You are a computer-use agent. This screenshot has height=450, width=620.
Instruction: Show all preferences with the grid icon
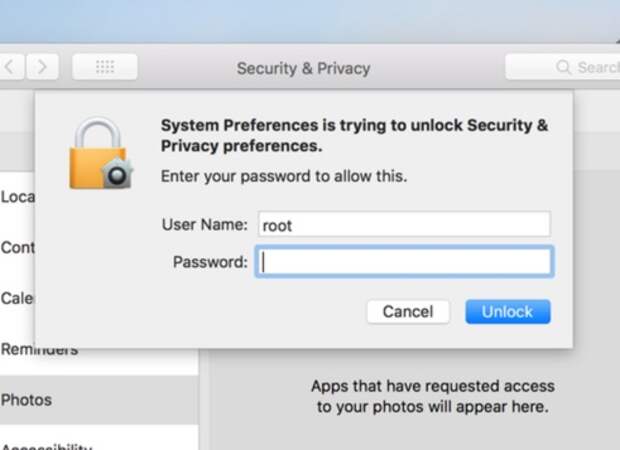105,68
